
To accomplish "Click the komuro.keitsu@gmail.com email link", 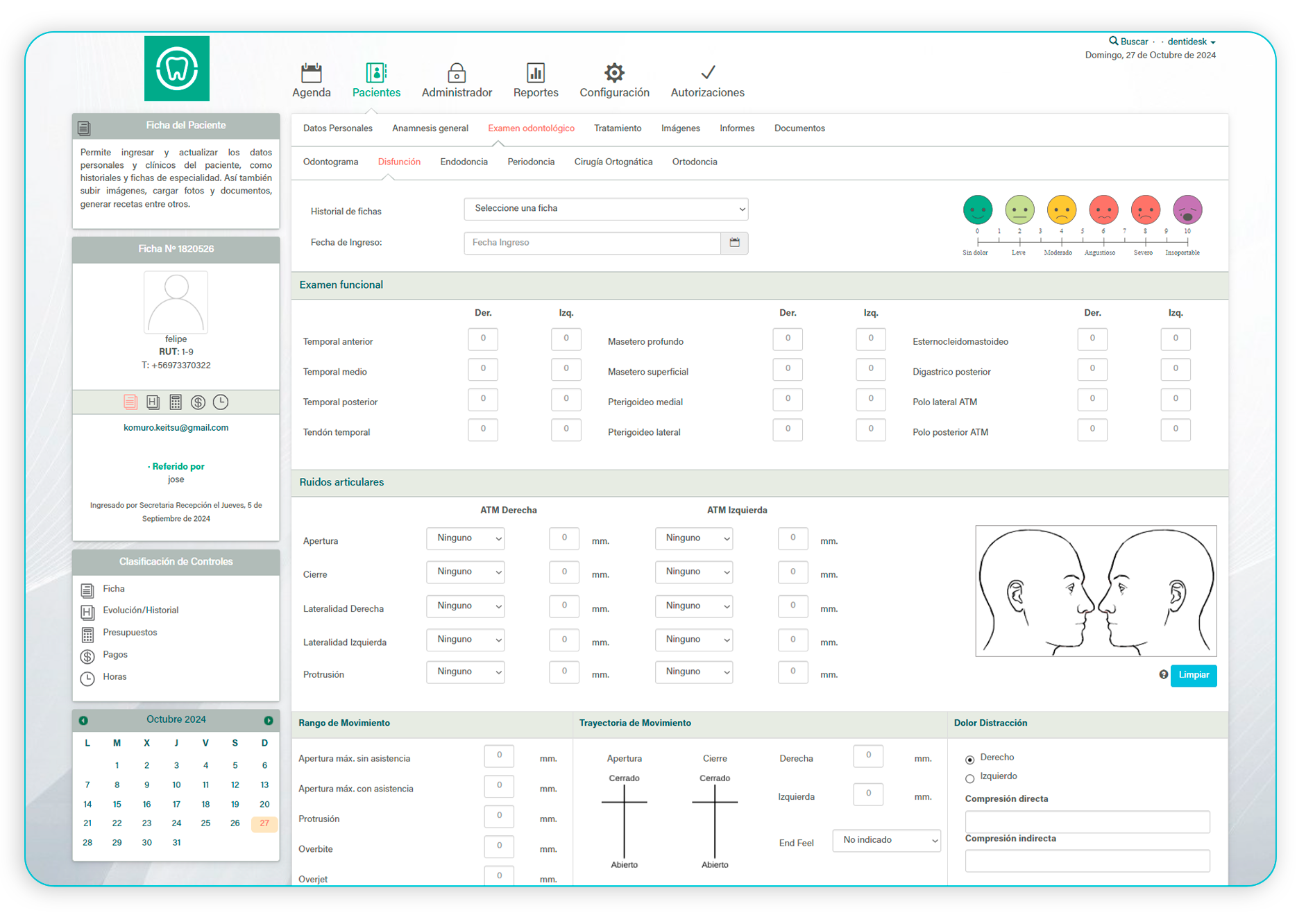I will click(x=176, y=428).
